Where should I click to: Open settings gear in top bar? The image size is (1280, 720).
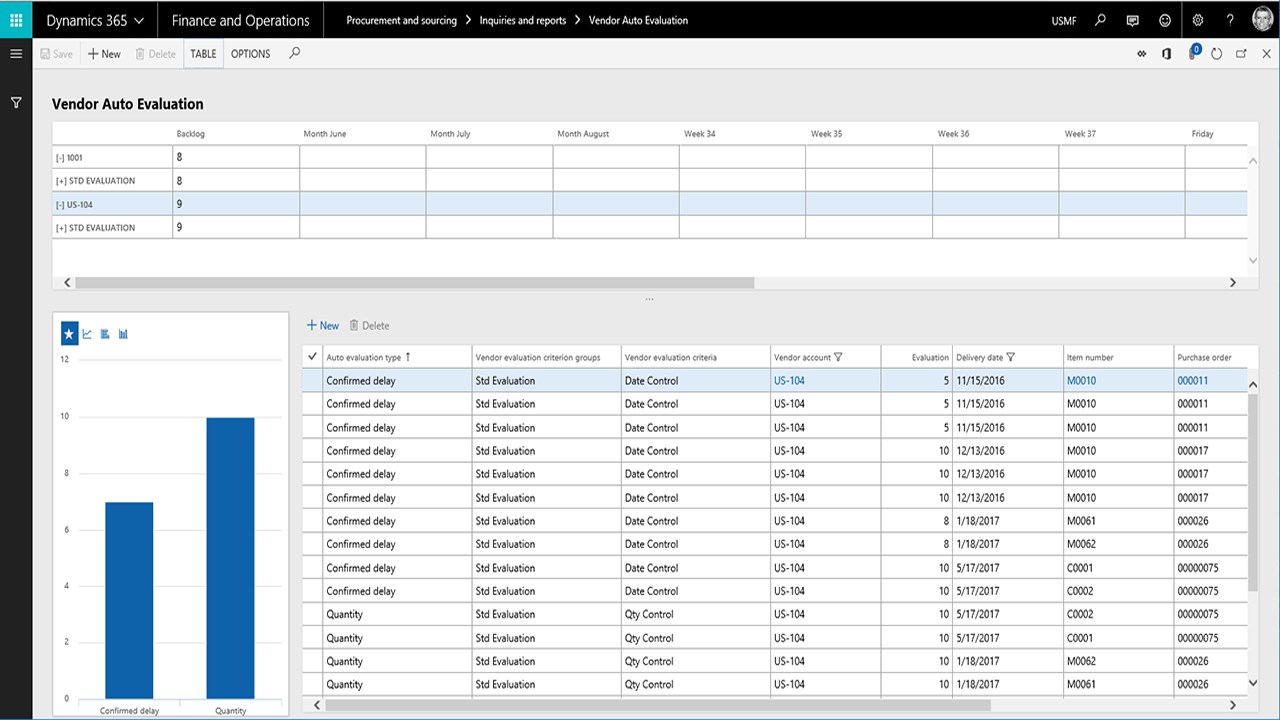(1198, 20)
